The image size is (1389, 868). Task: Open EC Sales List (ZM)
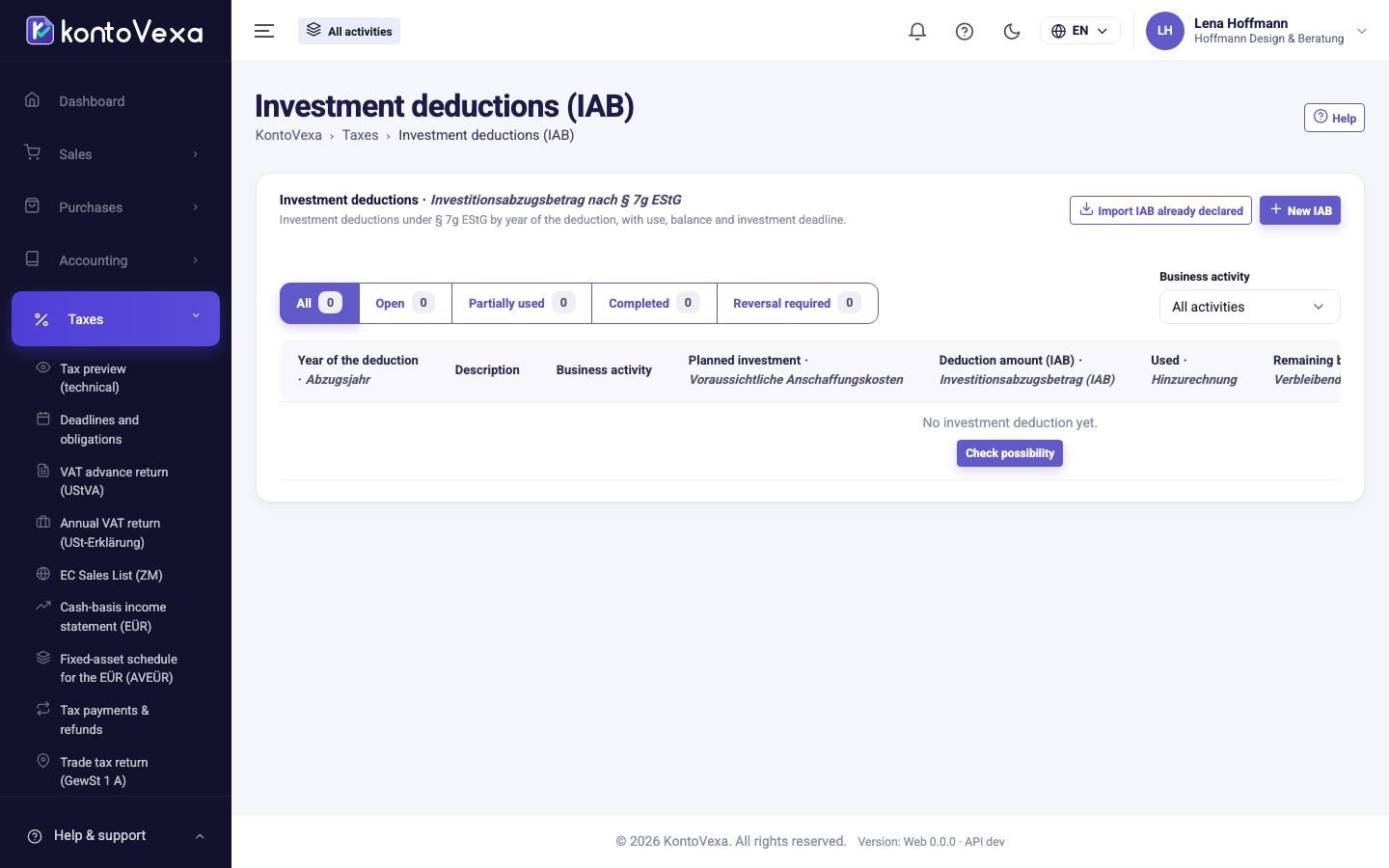(x=111, y=575)
